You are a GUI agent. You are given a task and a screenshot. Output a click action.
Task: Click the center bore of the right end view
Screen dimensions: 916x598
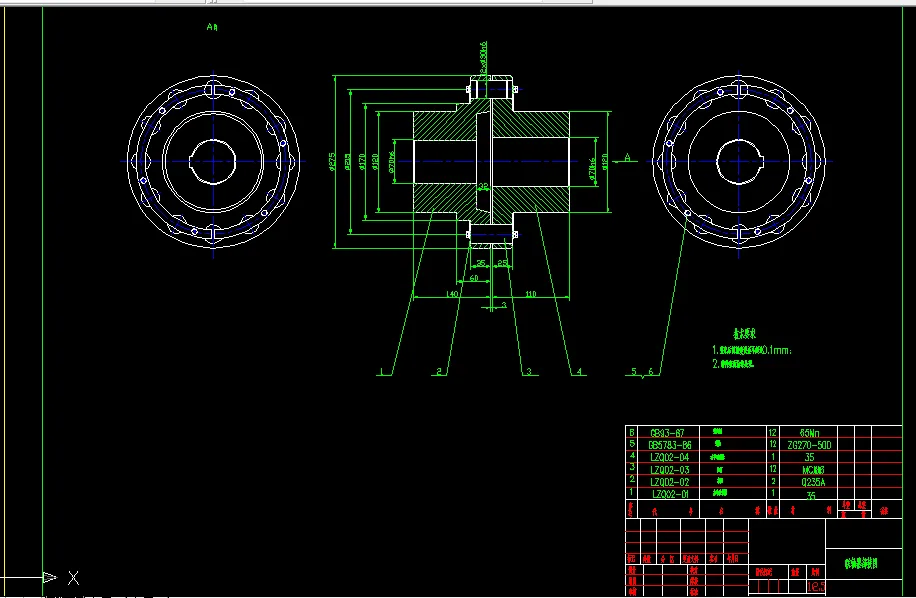pyautogui.click(x=739, y=162)
